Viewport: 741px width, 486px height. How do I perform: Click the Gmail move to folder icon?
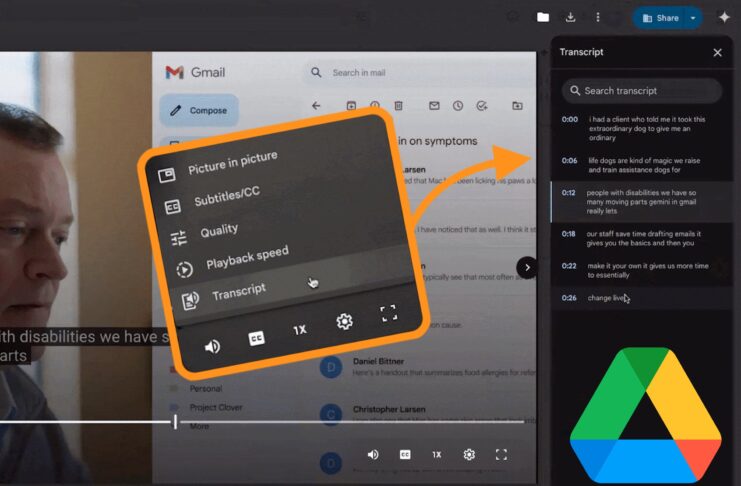click(x=517, y=105)
